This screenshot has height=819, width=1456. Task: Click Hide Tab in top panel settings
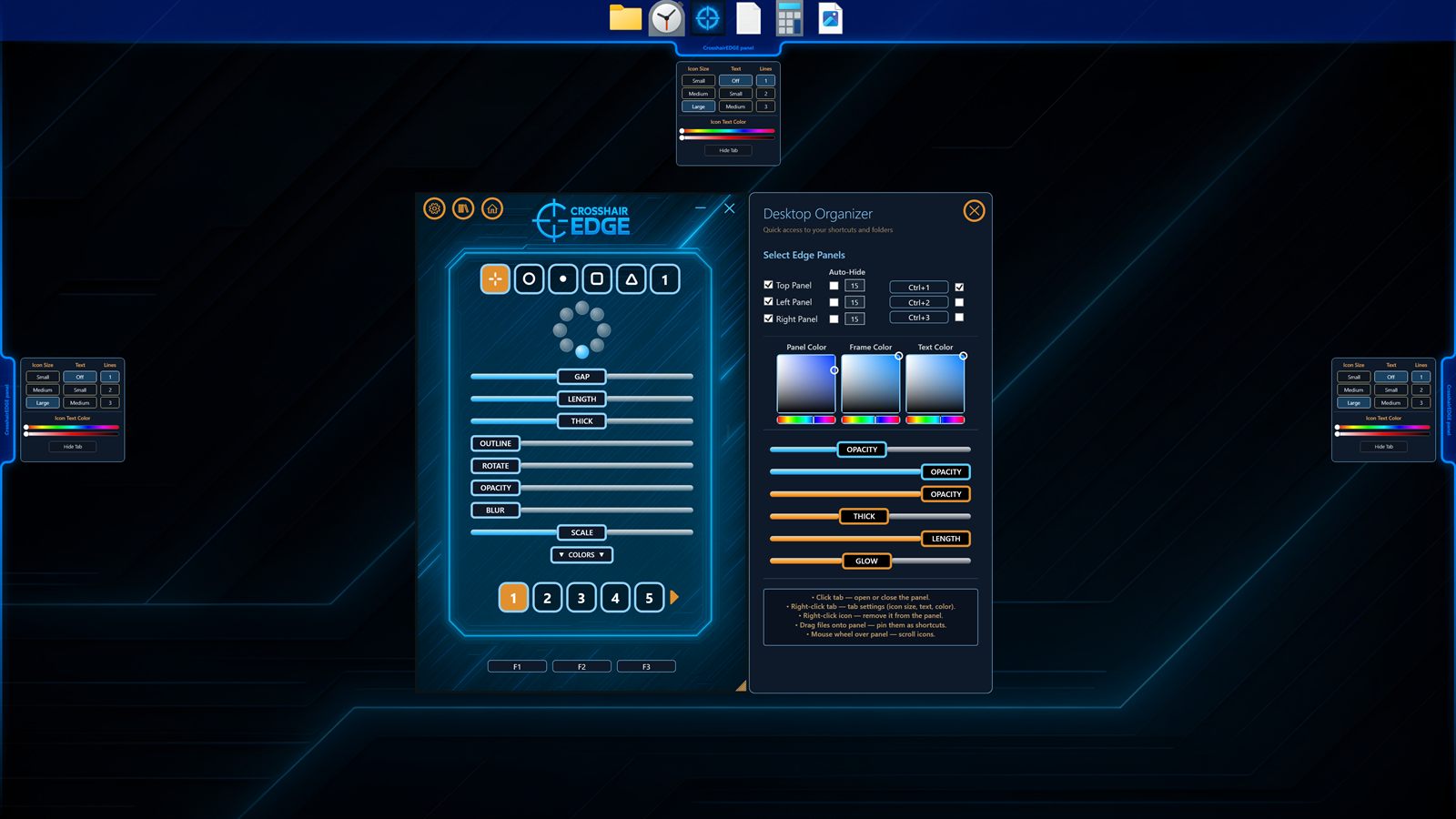pos(728,150)
